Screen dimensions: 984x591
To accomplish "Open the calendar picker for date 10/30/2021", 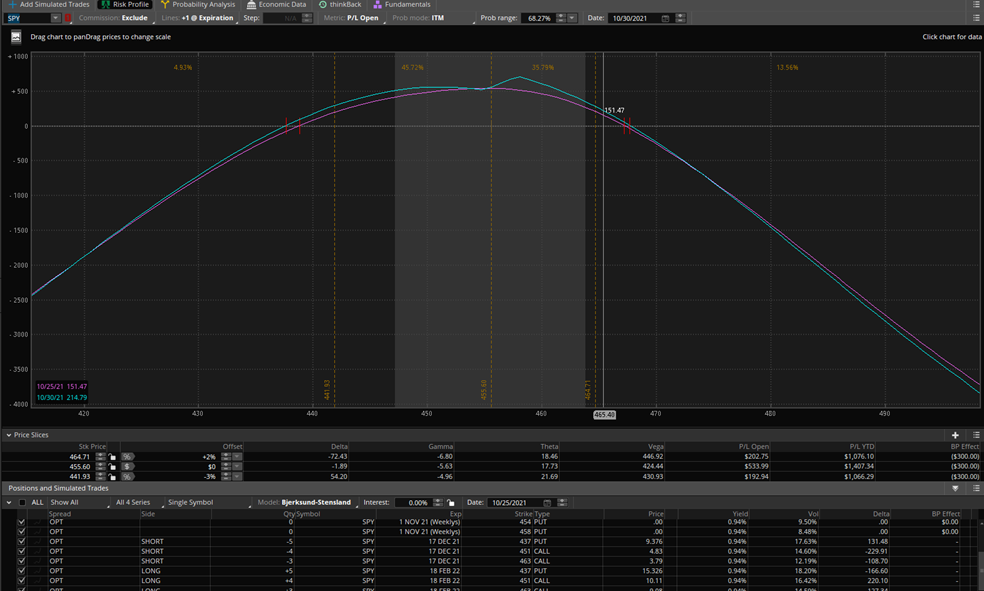I will pos(665,18).
